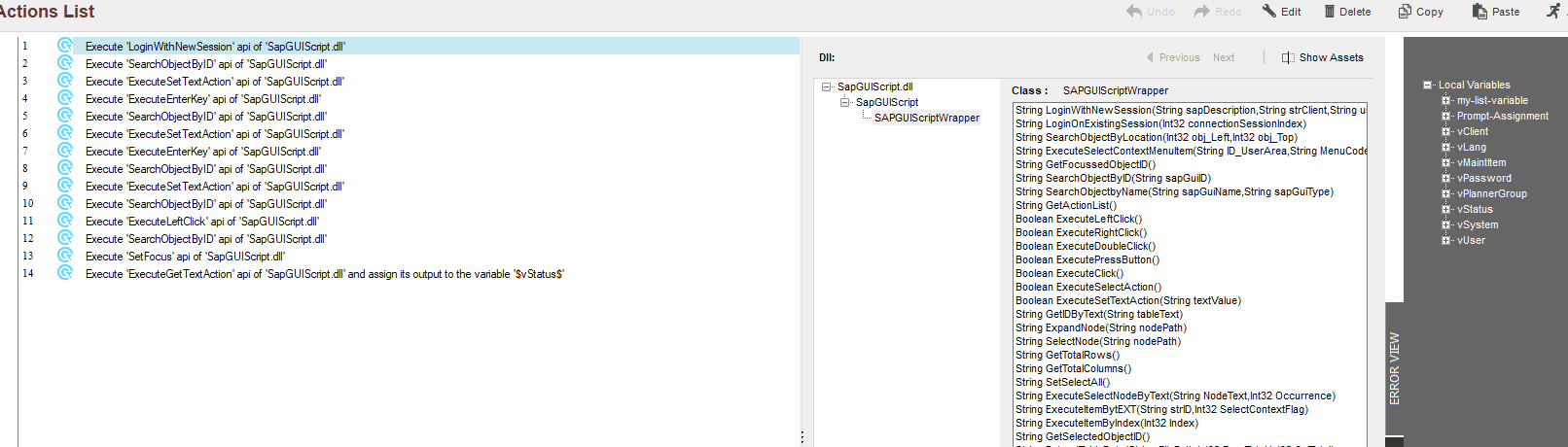Click the Redo arrow icon
1568x447 pixels.
pos(1202,12)
